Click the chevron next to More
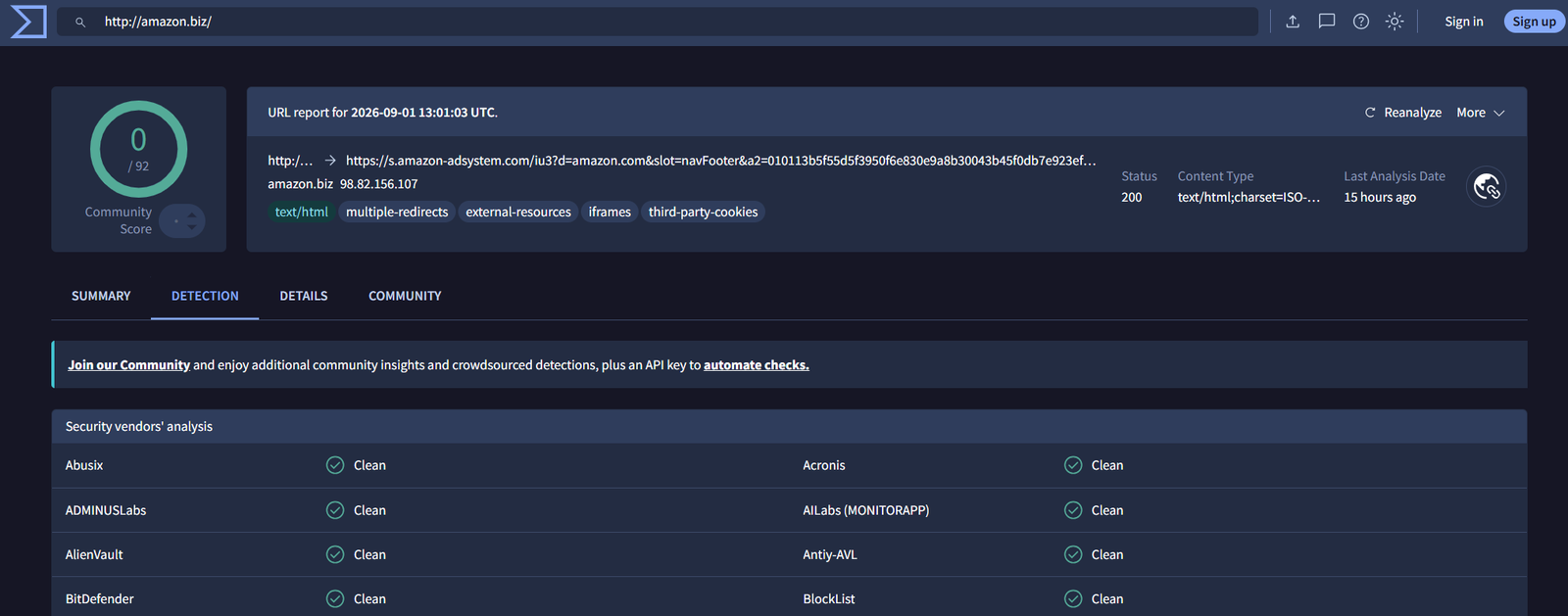 coord(1498,113)
